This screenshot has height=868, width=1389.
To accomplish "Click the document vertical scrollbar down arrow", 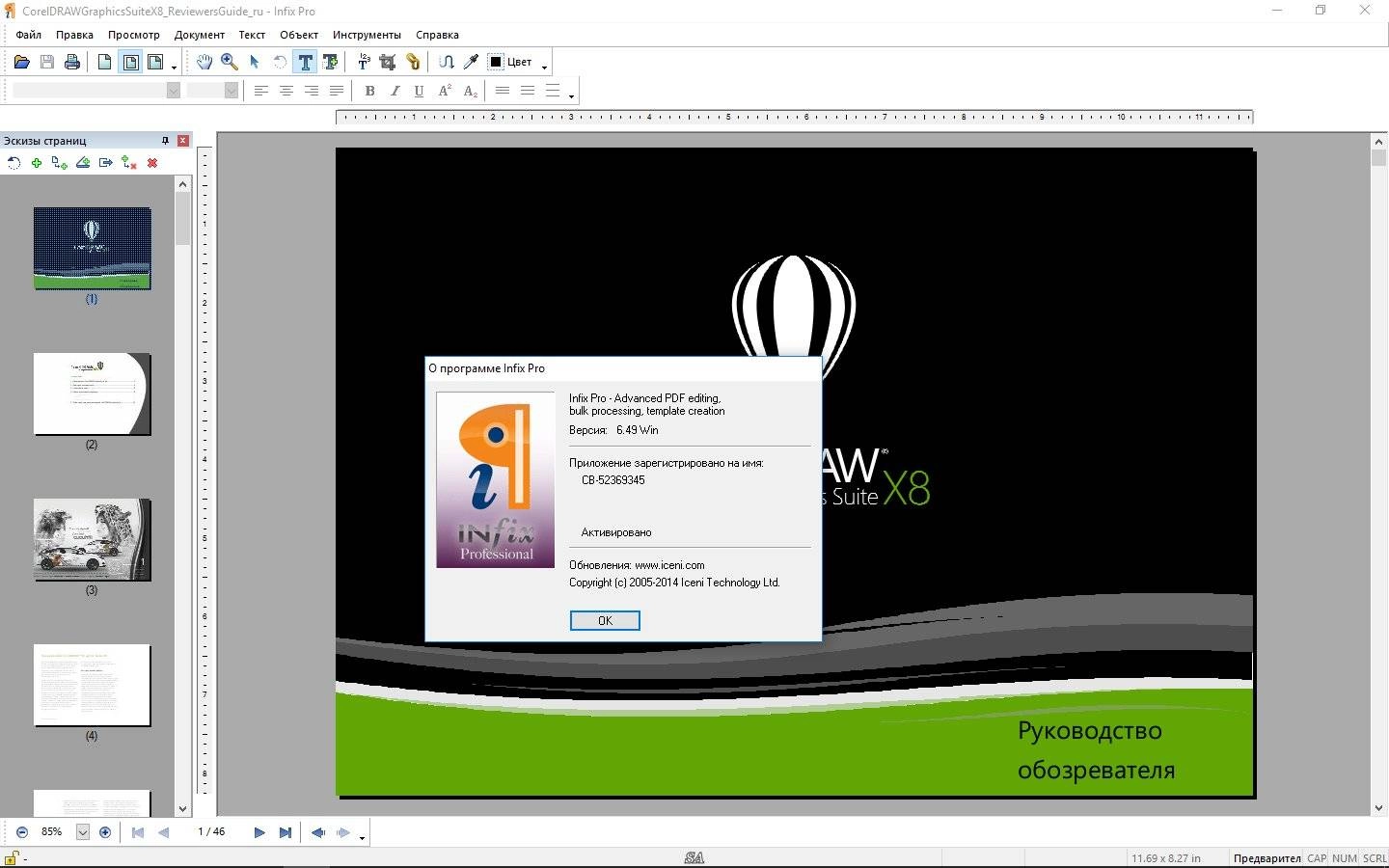I will (x=1378, y=808).
